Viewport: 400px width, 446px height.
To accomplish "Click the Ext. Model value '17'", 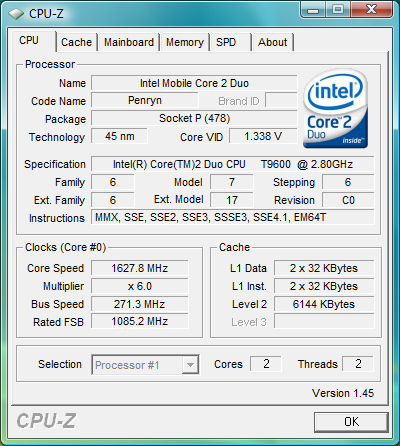I will pos(232,200).
